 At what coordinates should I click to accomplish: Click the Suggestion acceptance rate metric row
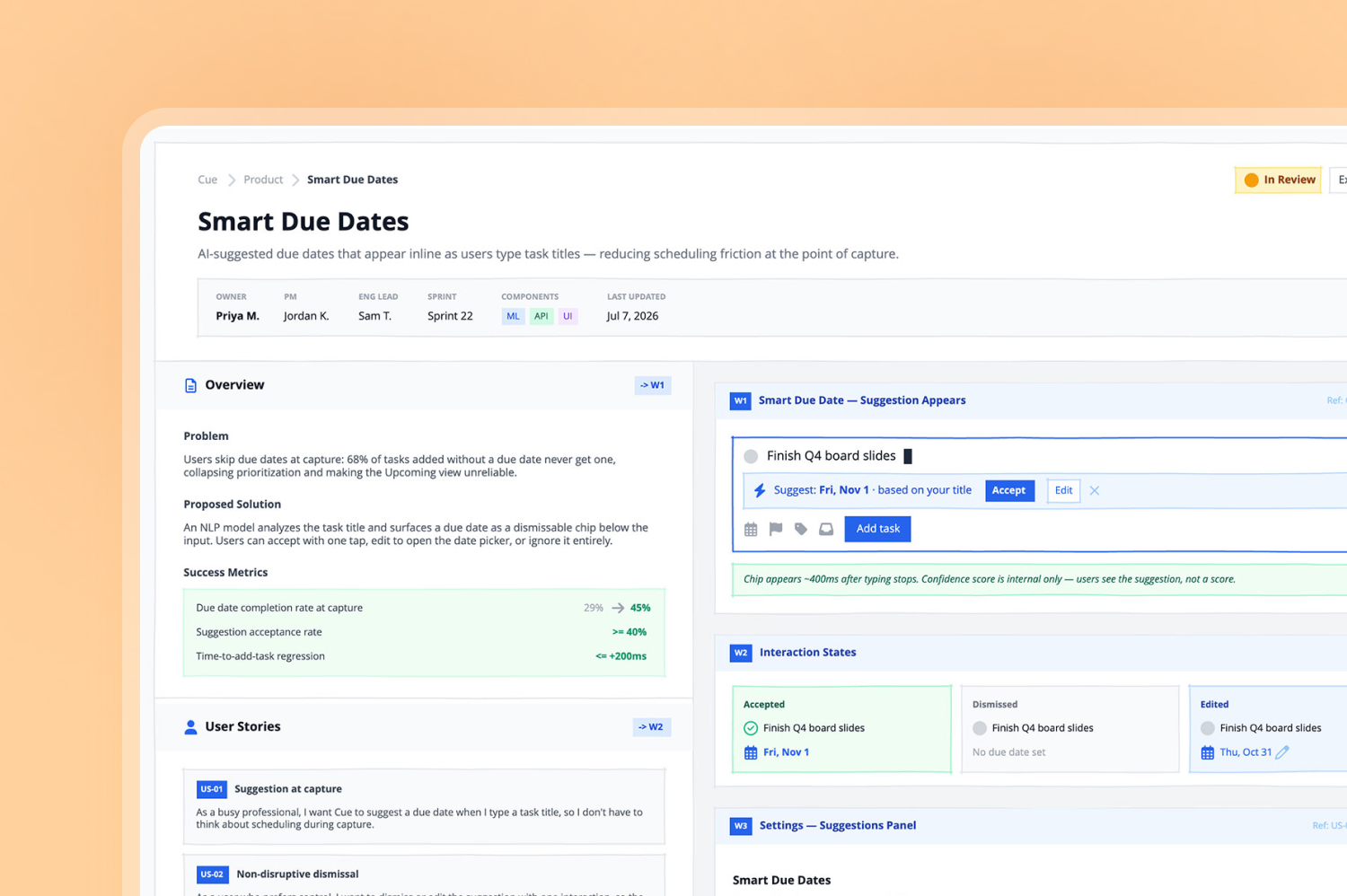coord(424,632)
